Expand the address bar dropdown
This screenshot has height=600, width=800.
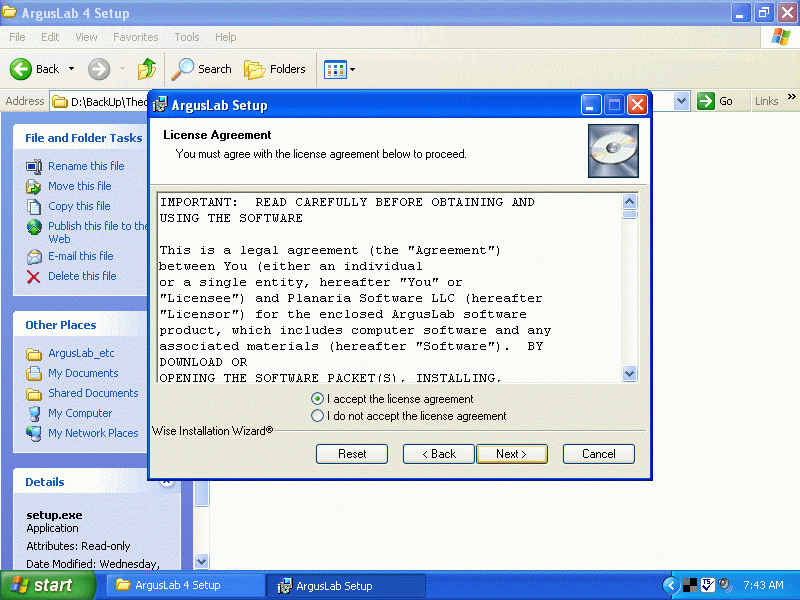click(681, 101)
